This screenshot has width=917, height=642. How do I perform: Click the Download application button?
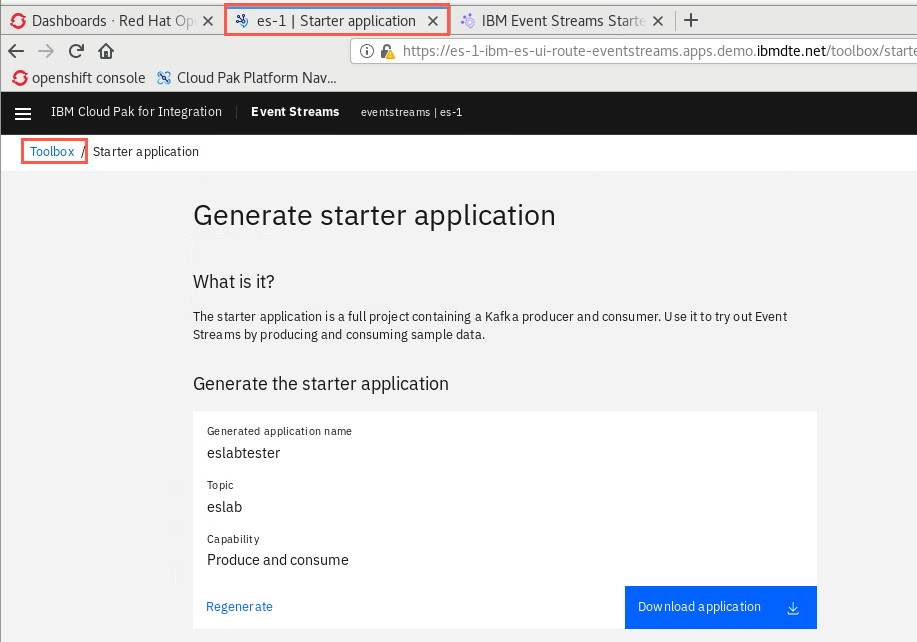(720, 608)
